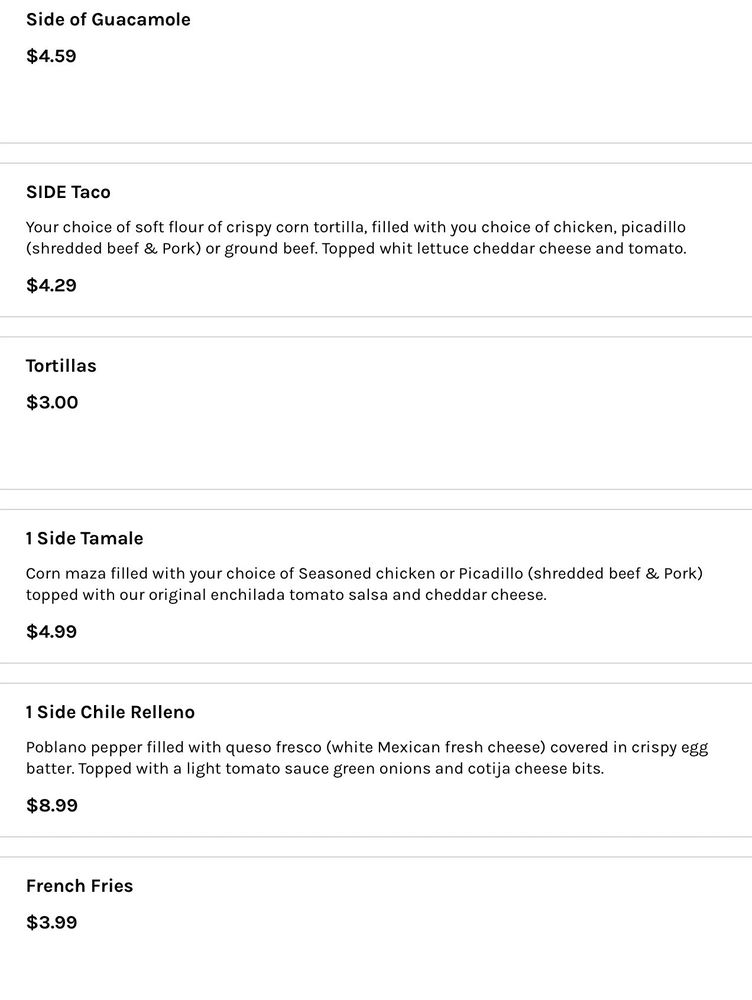Open the 1 Side Chile Relleno title
752x1000 pixels.
pos(110,712)
